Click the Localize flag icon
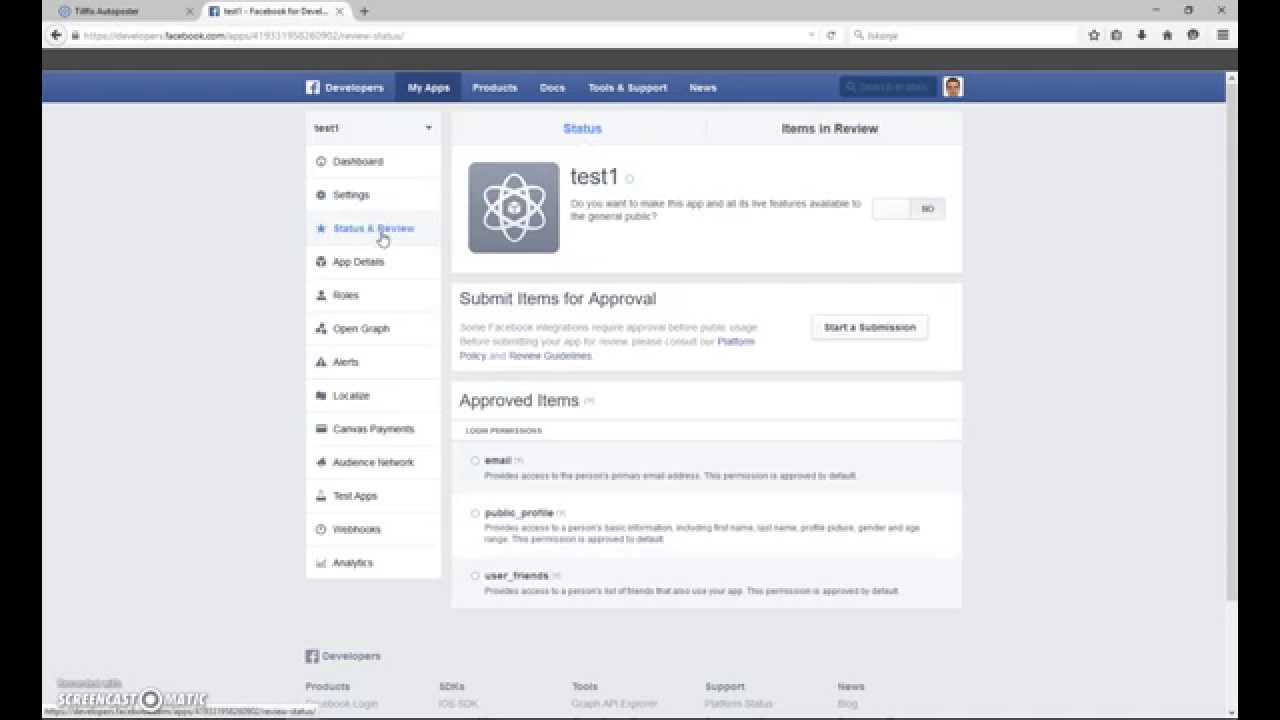Screen dimensions: 1280x720 321,396
